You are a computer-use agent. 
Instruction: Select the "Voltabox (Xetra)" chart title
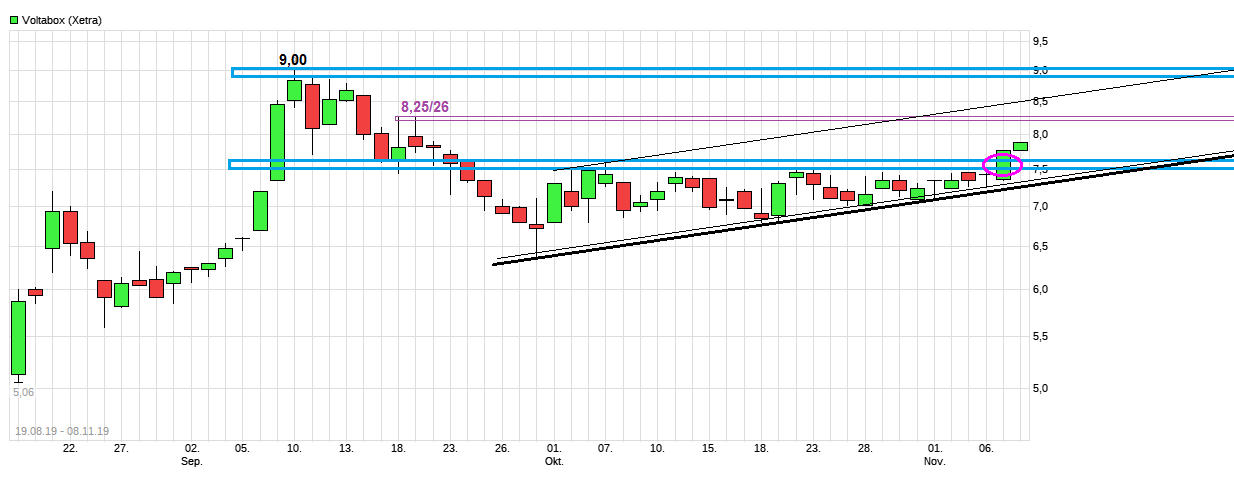point(62,20)
